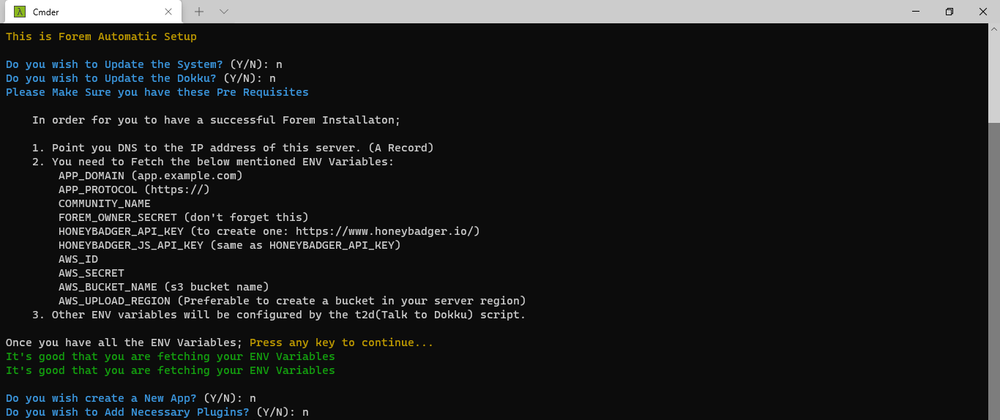Expand the new tab profile dropdown chevron
Screen dimensions: 1000x420
pos(224,11)
